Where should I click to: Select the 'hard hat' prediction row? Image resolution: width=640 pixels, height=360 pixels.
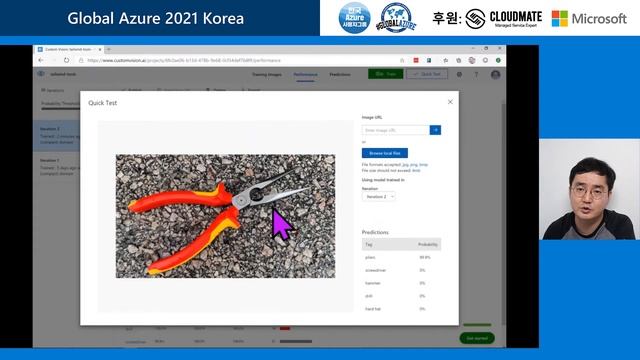401,309
